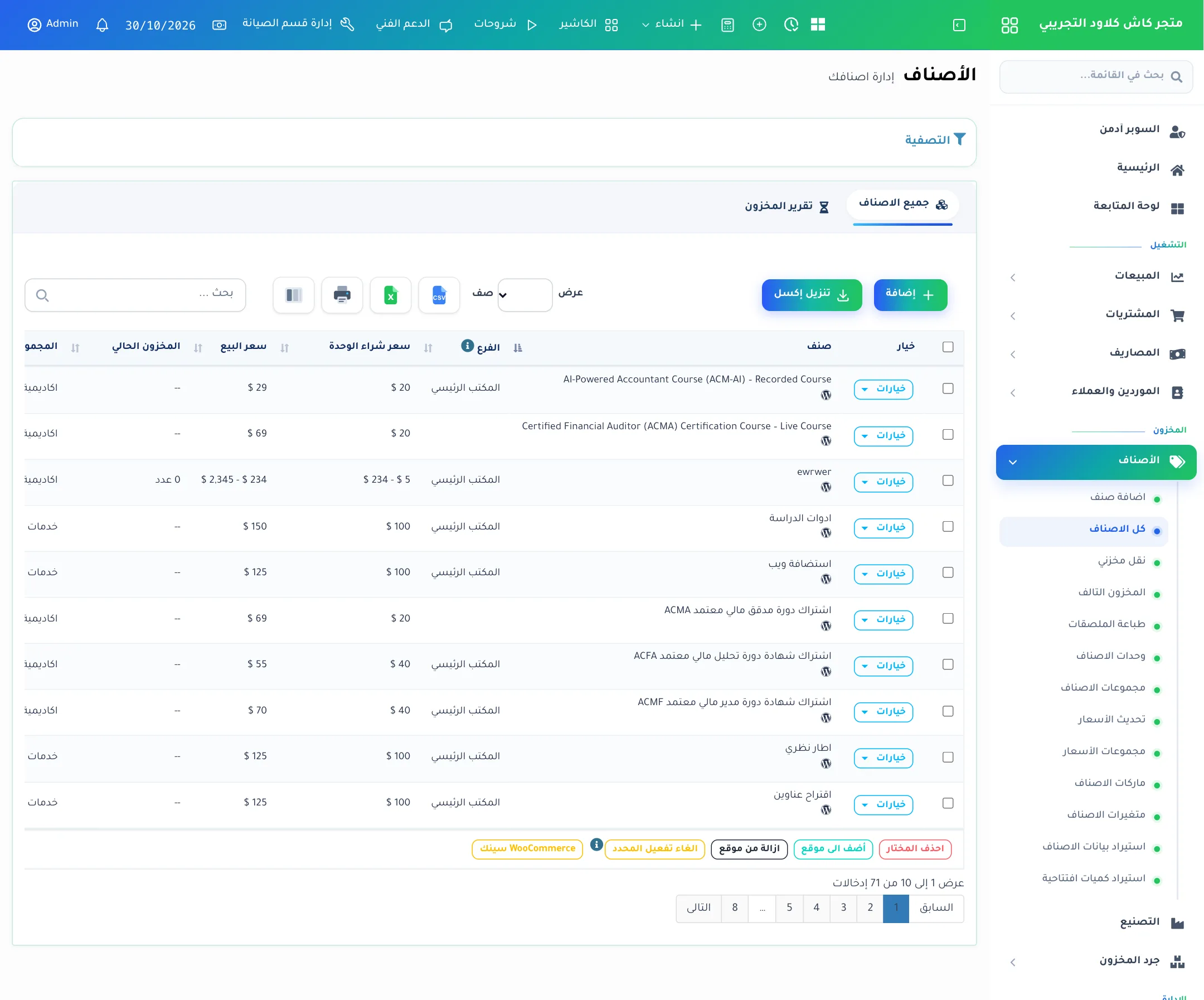Expand the المشتريات sidebar menu
The image size is (1204, 1000).
click(x=1095, y=315)
